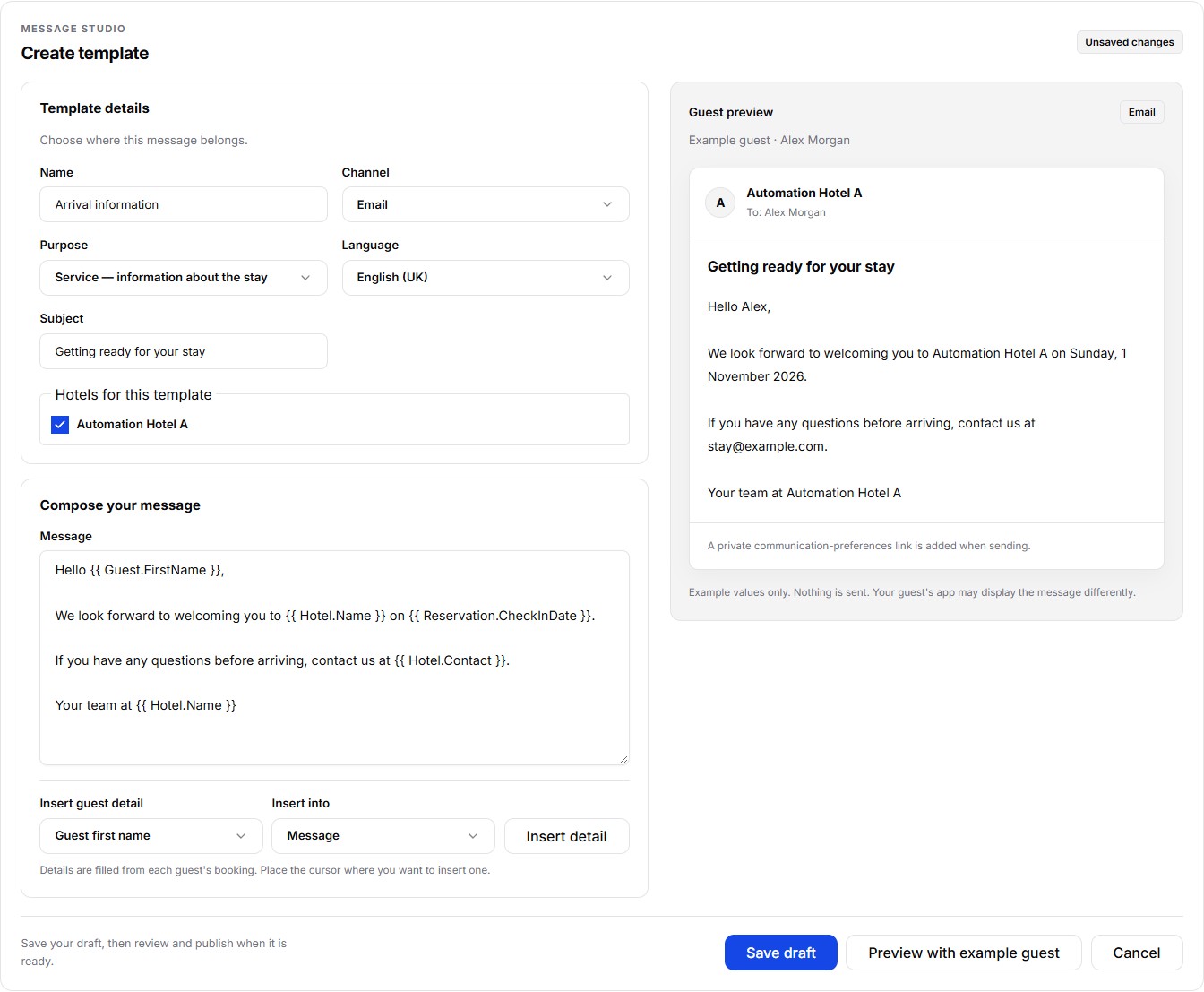Save the template as a draft
The width and height of the screenshot is (1204, 992).
tap(781, 953)
